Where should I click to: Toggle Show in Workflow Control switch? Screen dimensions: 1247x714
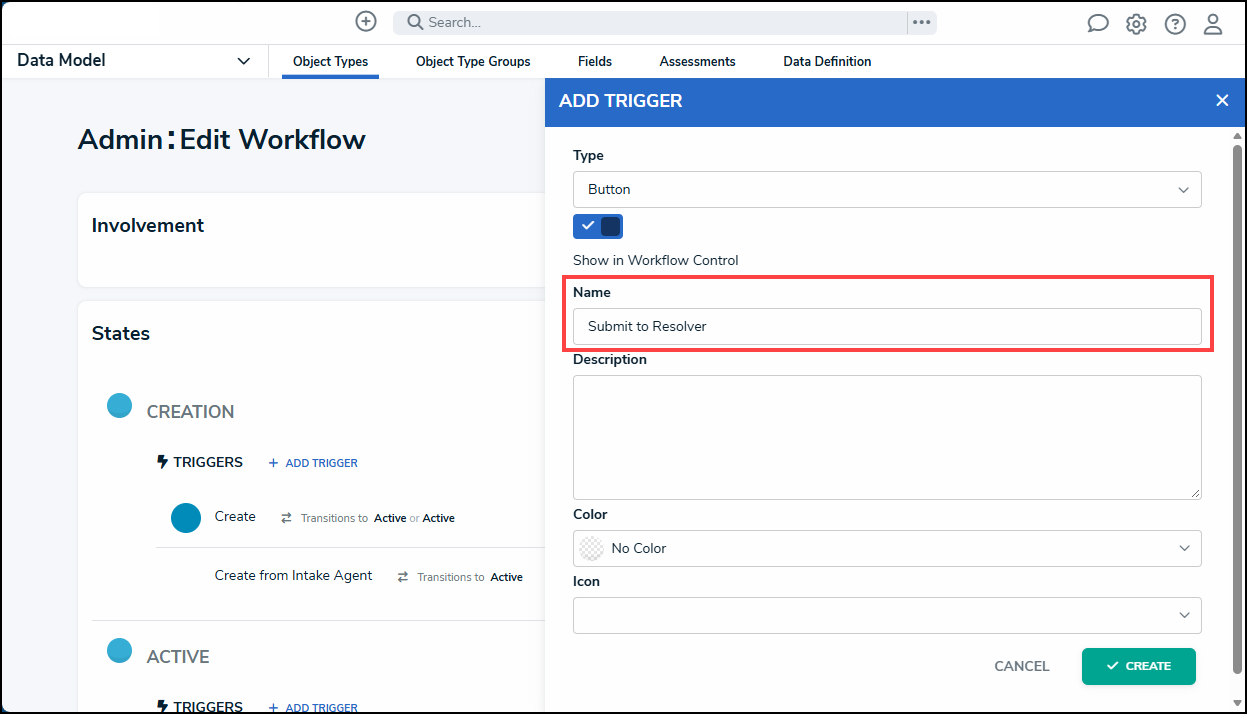(x=598, y=226)
